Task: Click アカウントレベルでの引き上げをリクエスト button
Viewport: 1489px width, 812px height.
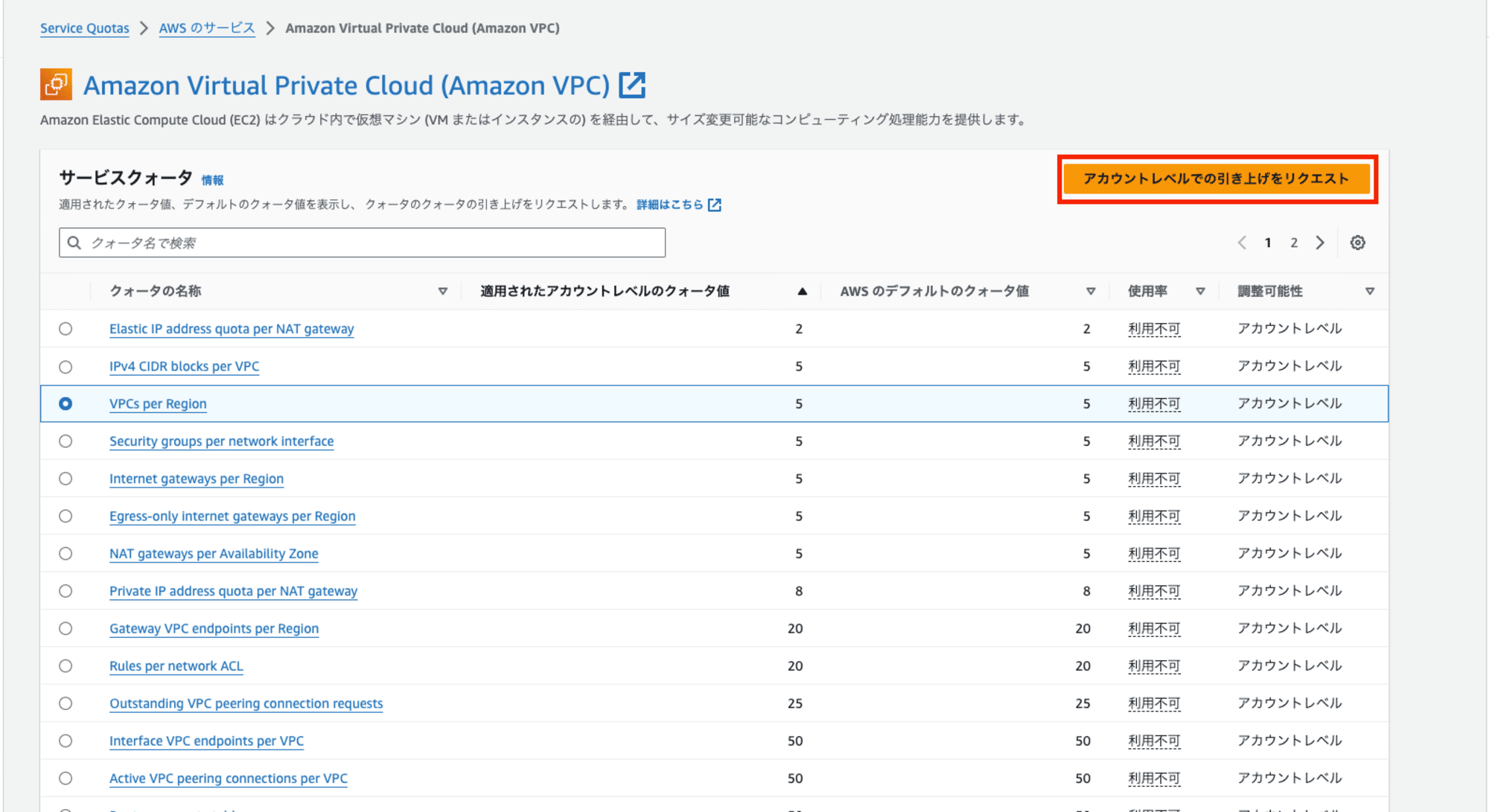Action: point(1217,179)
